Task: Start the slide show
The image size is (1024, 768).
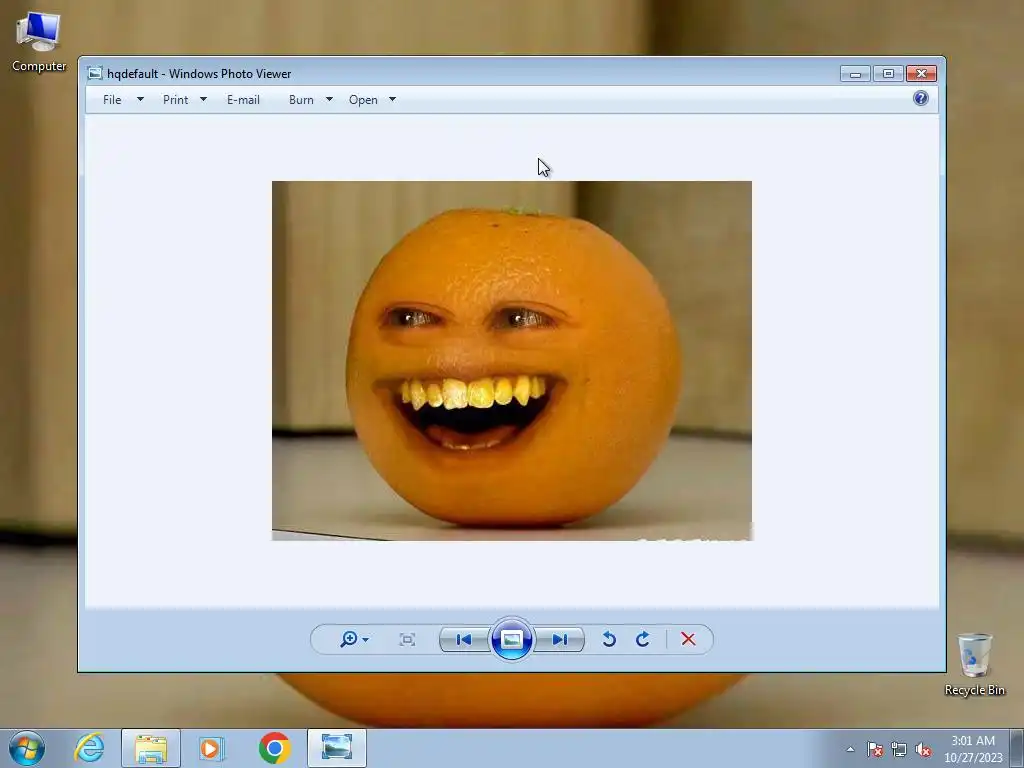Action: pos(511,639)
